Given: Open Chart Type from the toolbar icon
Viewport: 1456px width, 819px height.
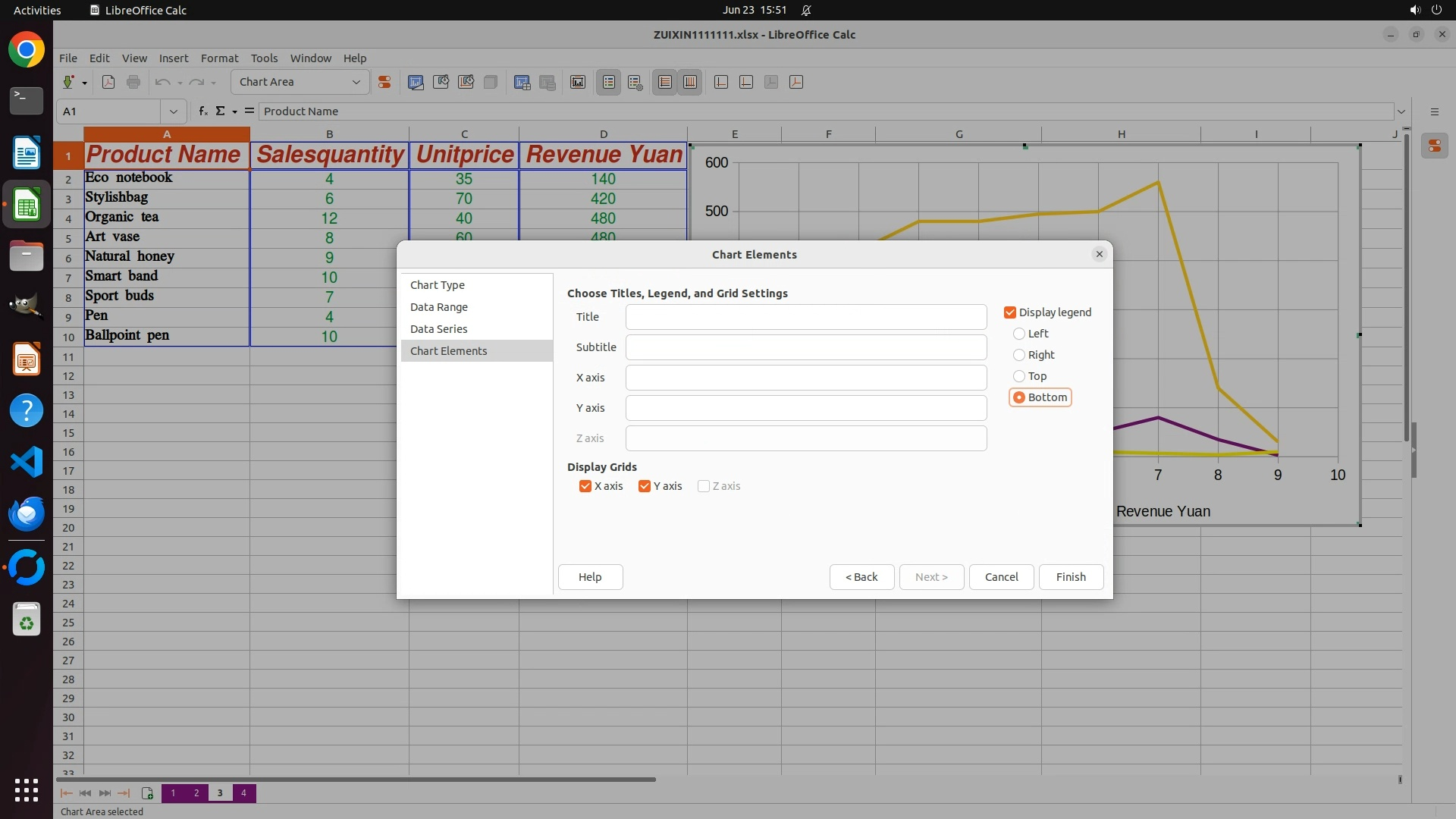Looking at the screenshot, I should tap(416, 82).
